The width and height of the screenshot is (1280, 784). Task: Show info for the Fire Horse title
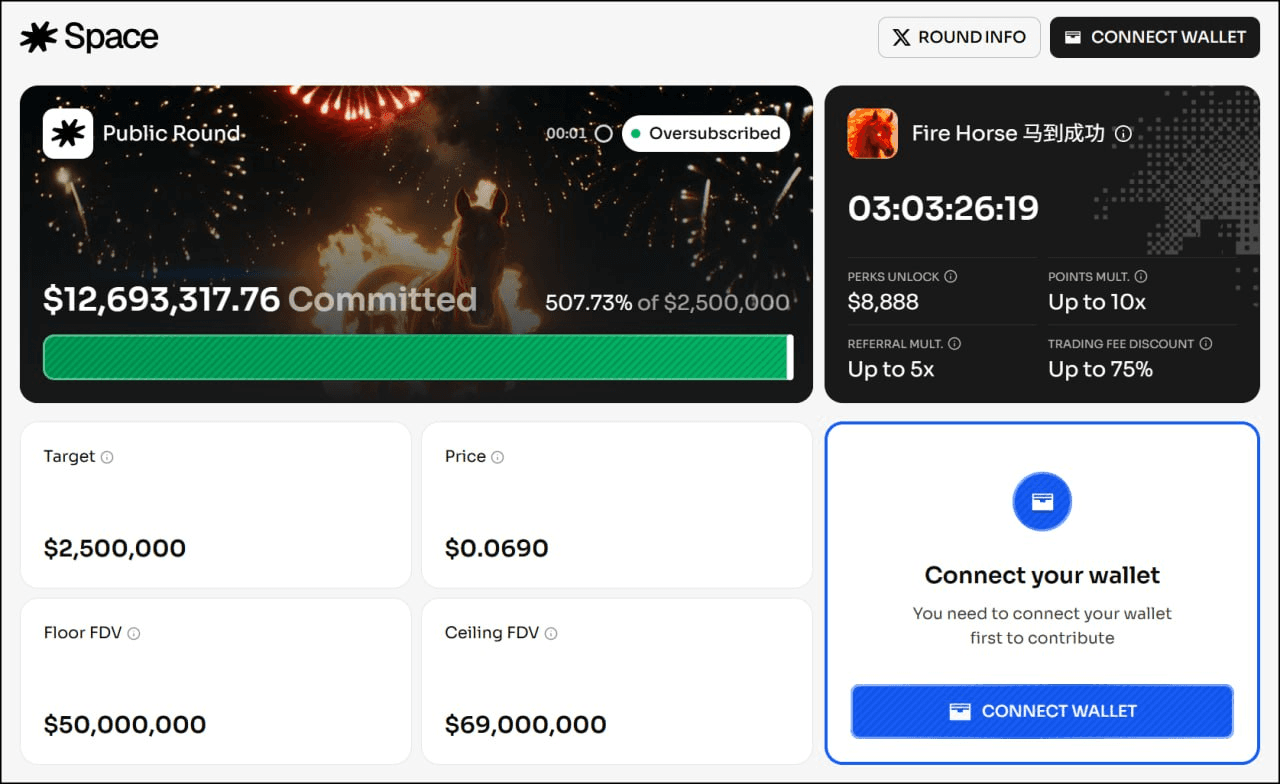click(x=1123, y=133)
